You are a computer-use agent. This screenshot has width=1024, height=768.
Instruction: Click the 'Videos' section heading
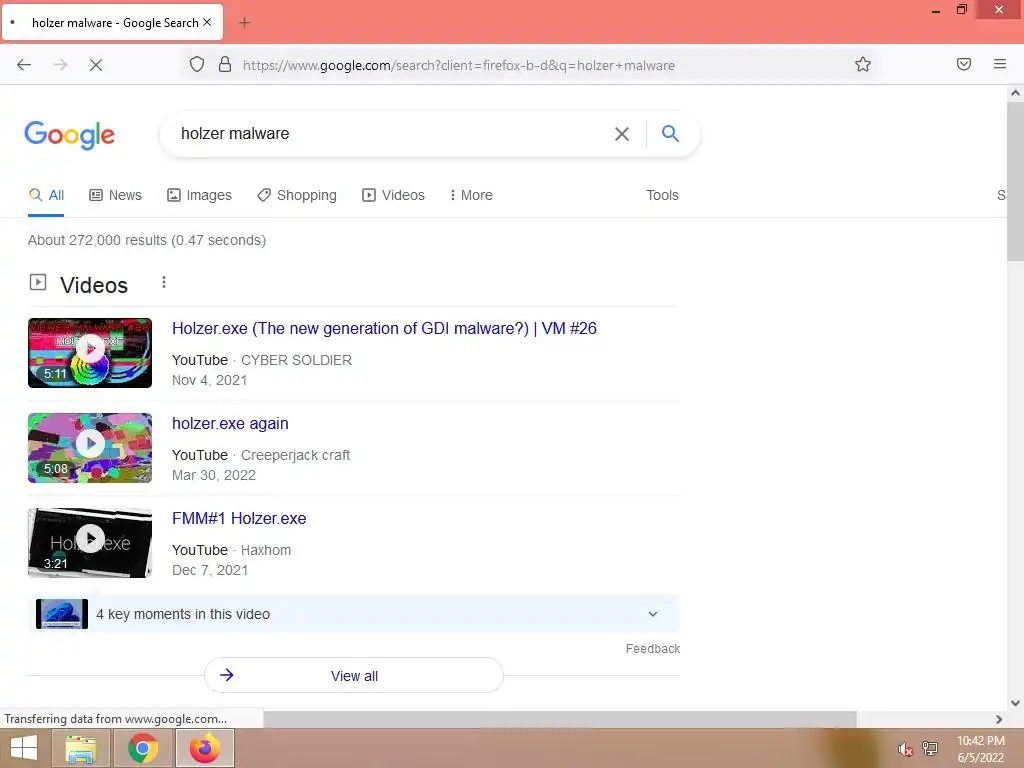(x=94, y=285)
